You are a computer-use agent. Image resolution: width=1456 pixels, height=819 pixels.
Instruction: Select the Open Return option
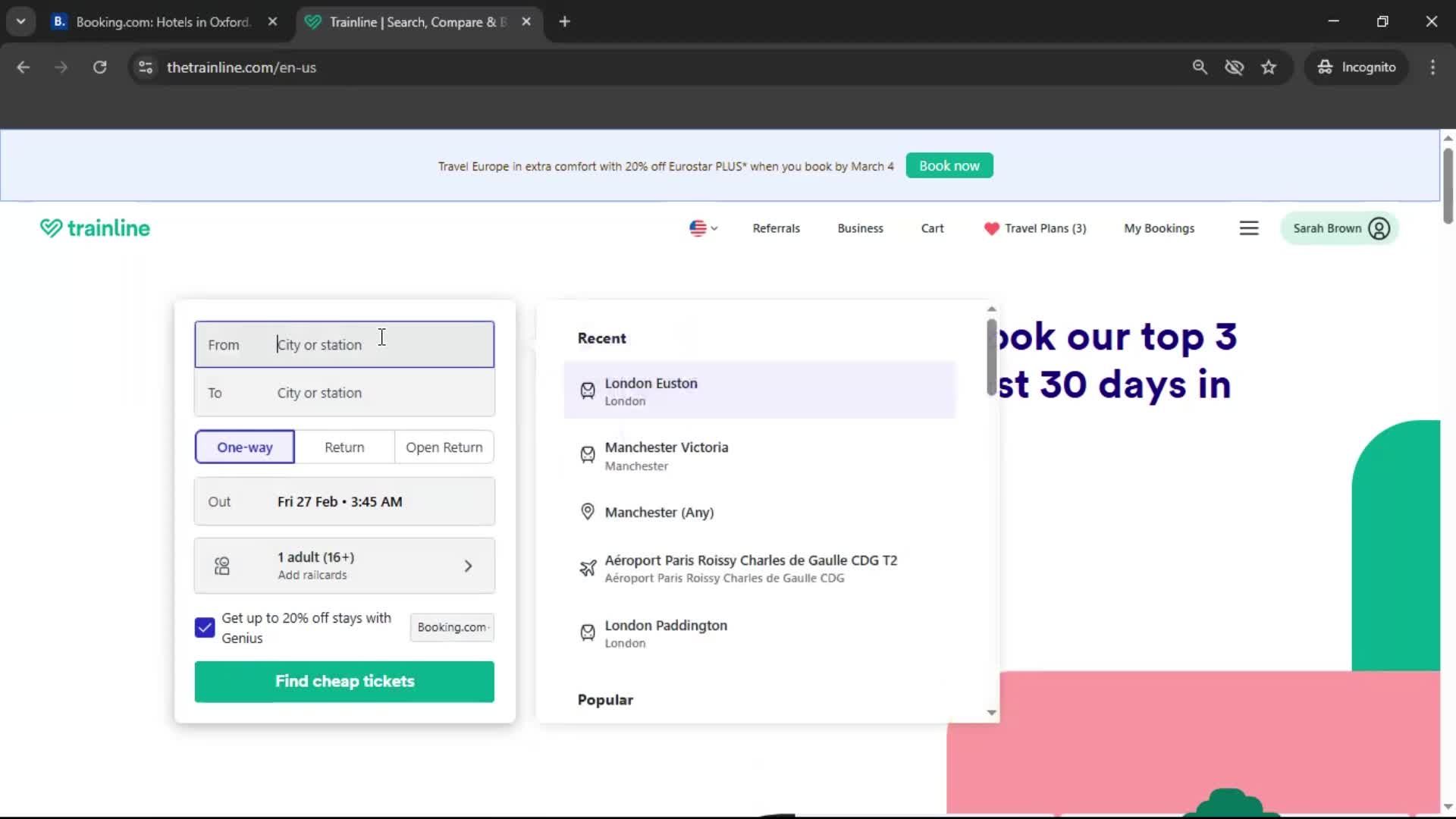444,447
